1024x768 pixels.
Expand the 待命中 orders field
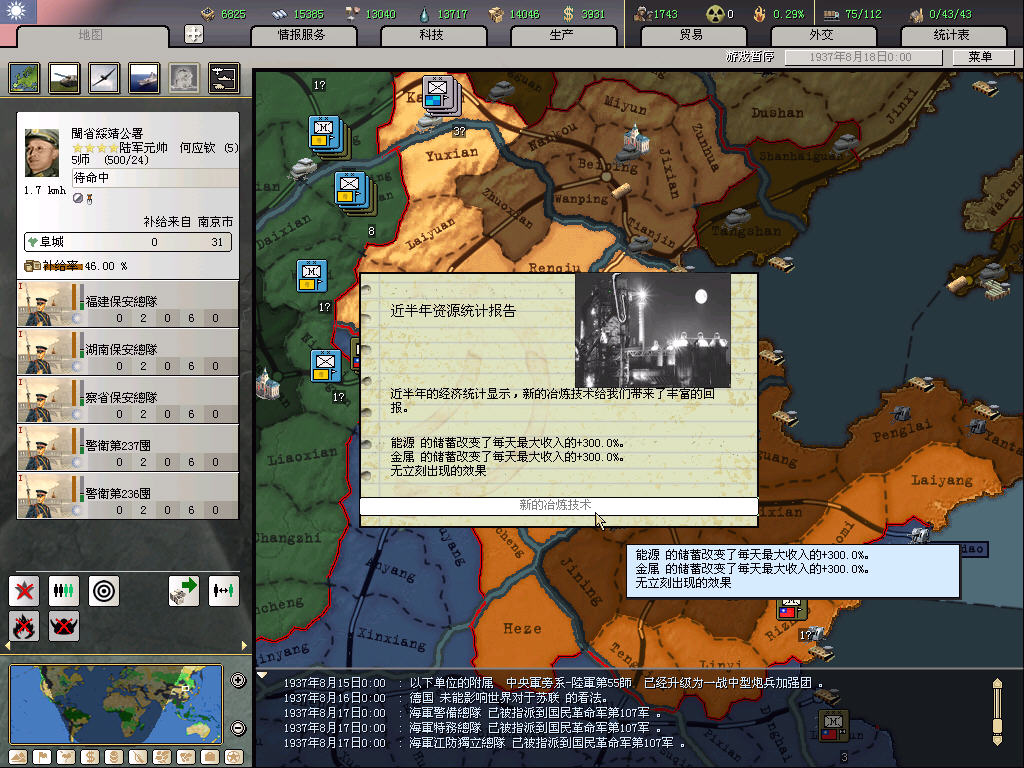point(154,178)
